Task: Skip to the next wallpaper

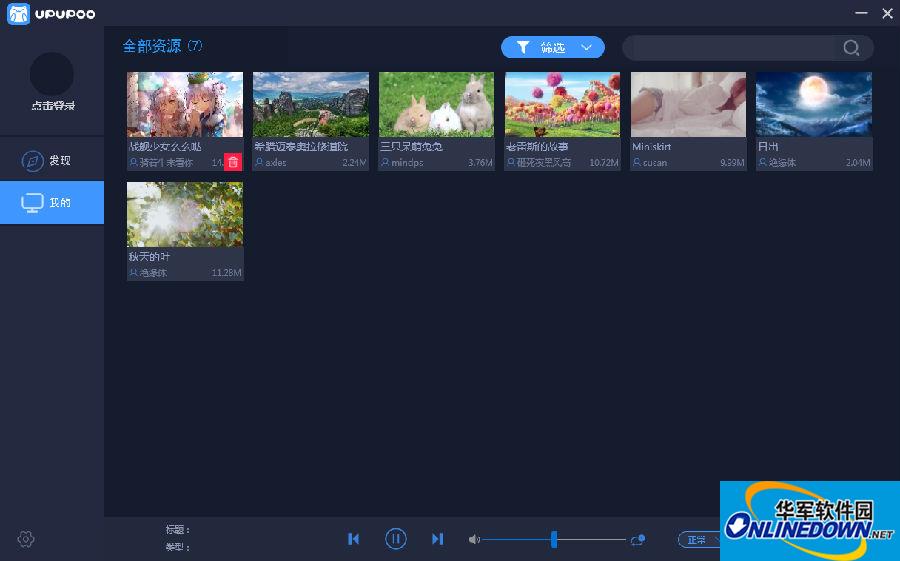Action: 437,539
